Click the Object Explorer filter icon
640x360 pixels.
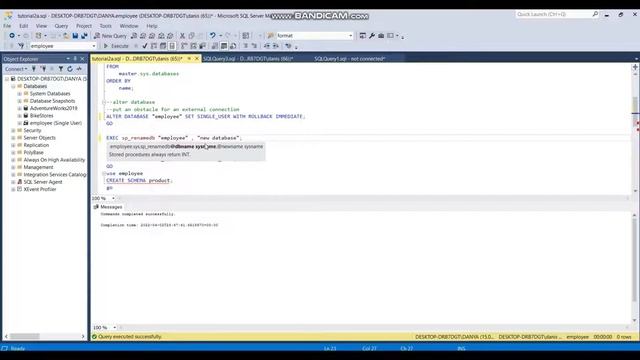(x=61, y=69)
